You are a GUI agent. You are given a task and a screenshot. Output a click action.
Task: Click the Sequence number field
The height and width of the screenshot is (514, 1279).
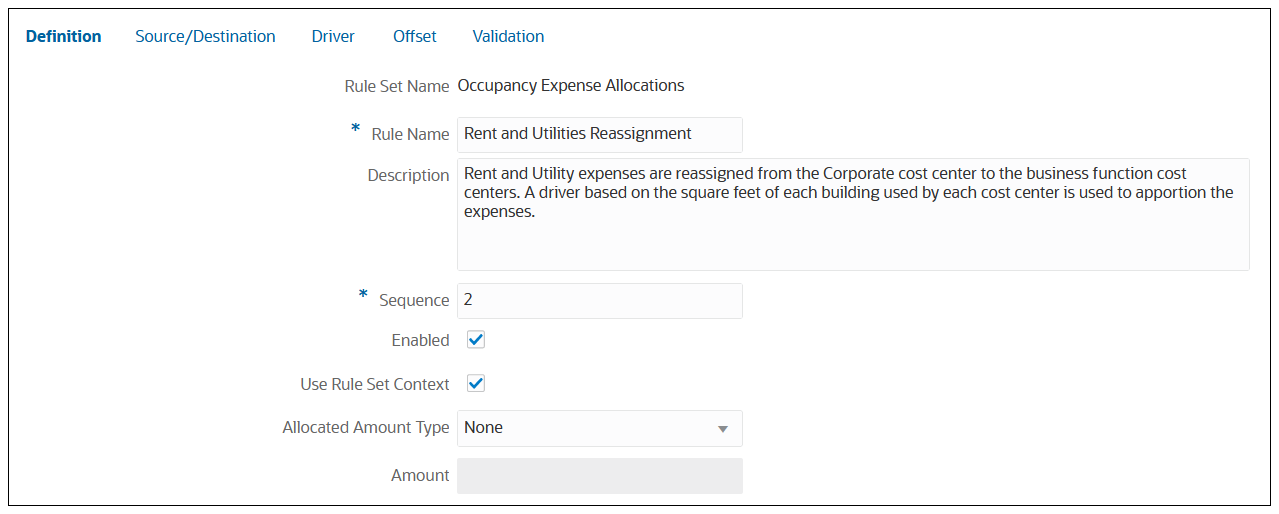(x=599, y=300)
